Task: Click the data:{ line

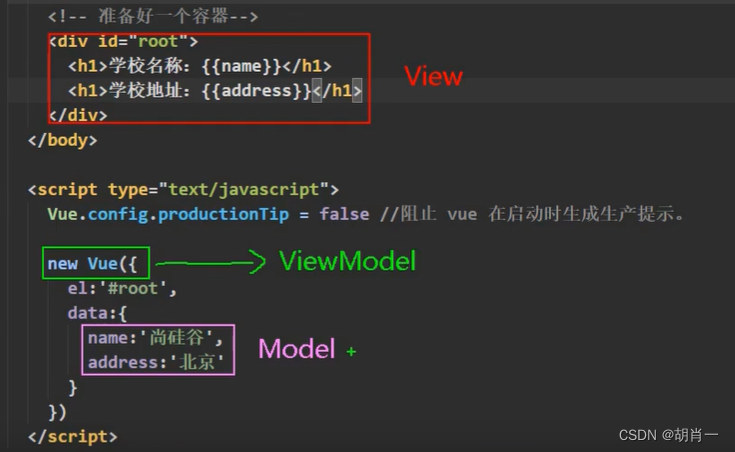Action: point(97,313)
